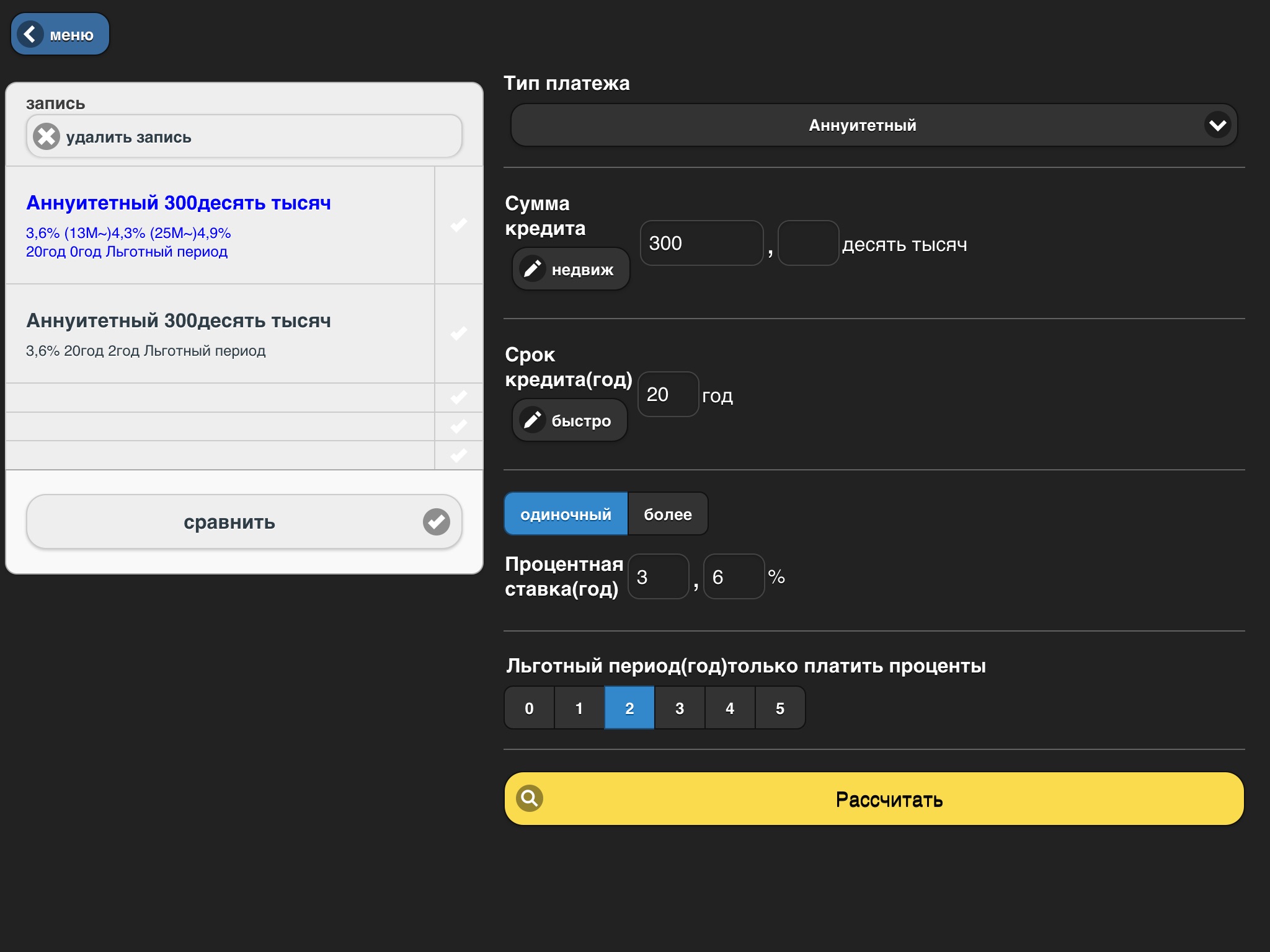Click the magnifier icon on the Рассчитать button
1270x952 pixels.
530,798
